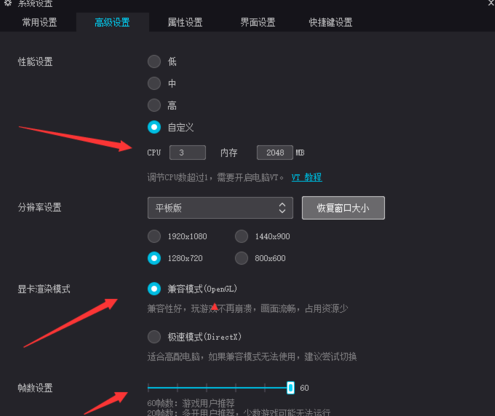Open the VT 教程 link

pos(307,177)
